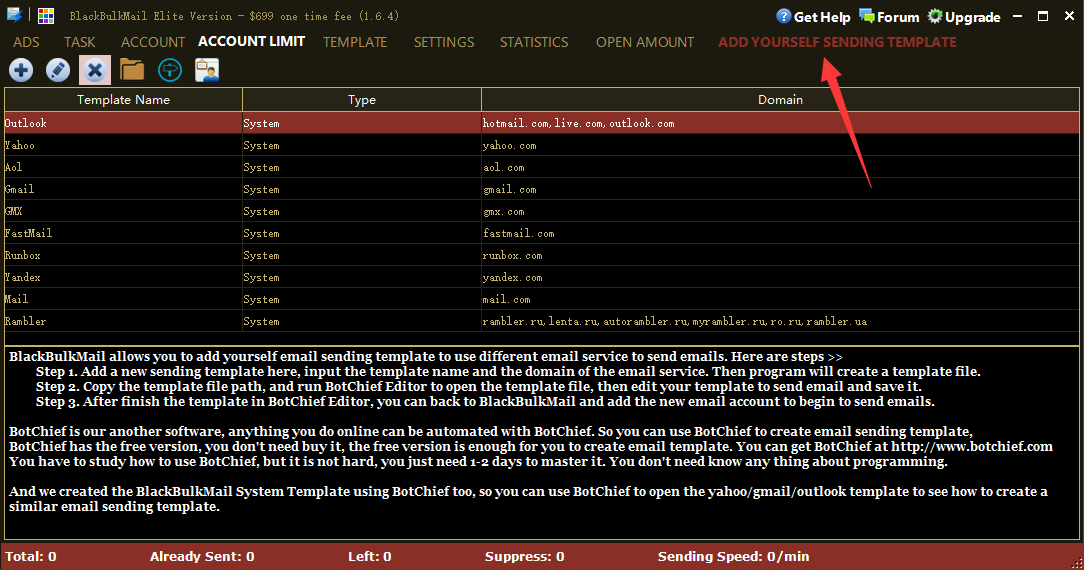Click the blue plus add template icon
The height and width of the screenshot is (570, 1084).
click(x=21, y=70)
